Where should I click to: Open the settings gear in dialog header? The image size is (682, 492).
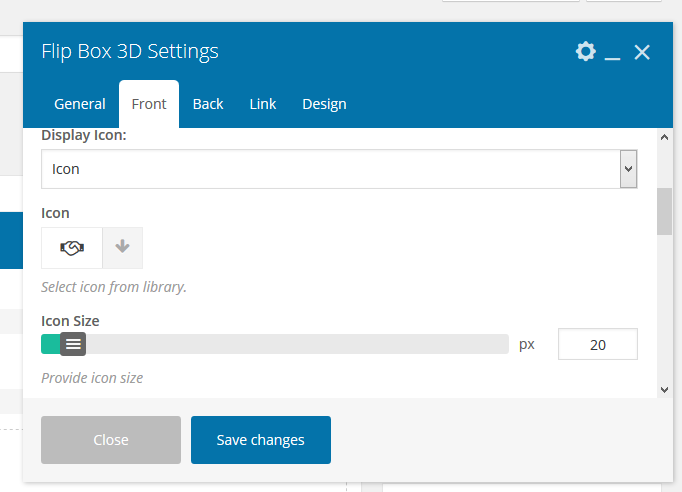(x=585, y=51)
